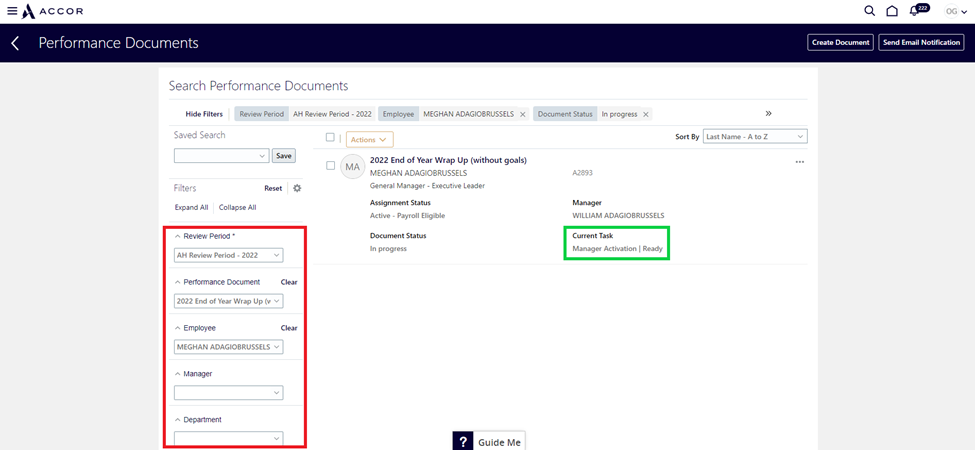
Task: Click Manager Activation | Ready task text
Action: (x=617, y=249)
